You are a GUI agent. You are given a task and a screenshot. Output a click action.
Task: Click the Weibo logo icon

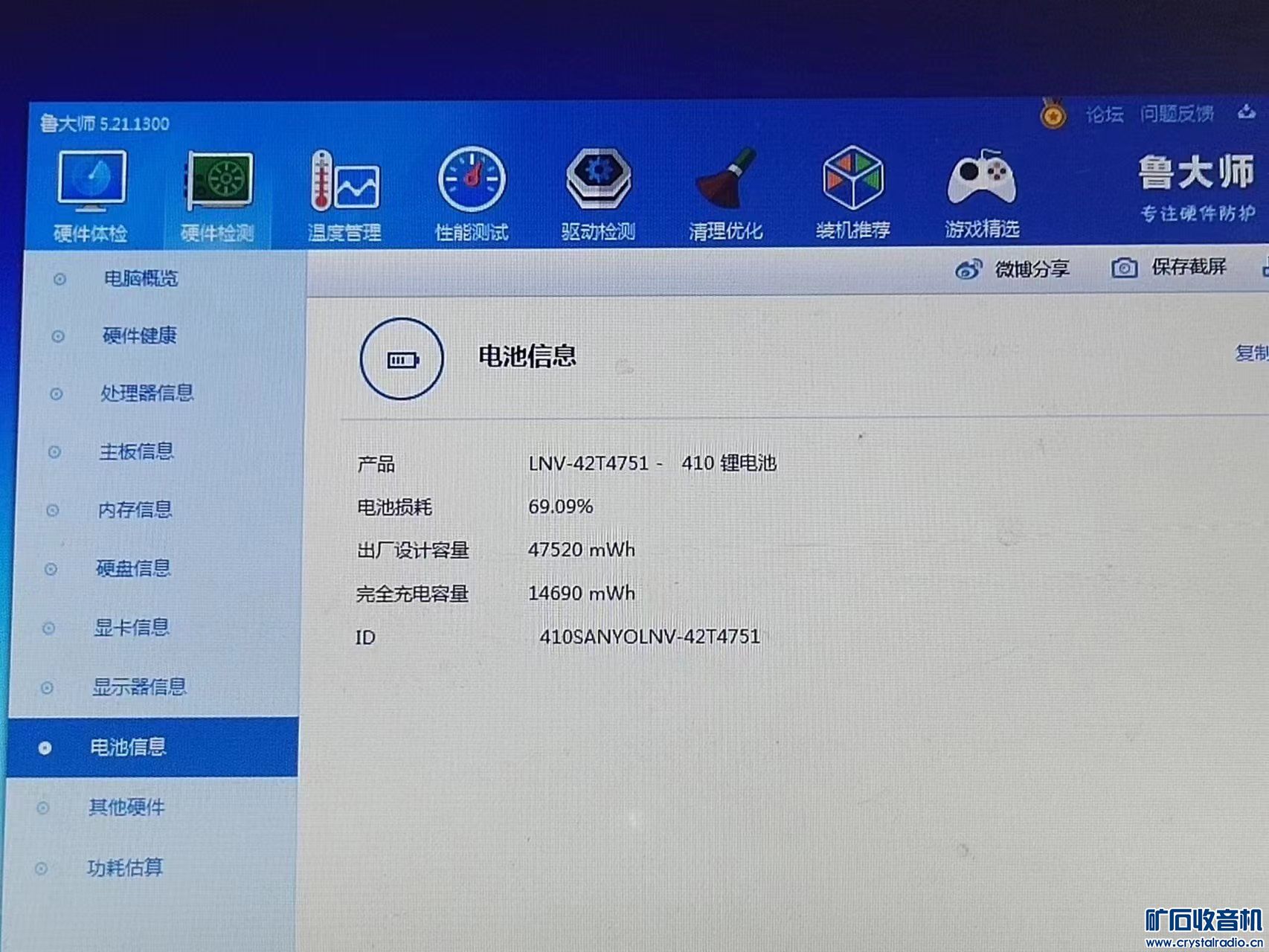[968, 269]
